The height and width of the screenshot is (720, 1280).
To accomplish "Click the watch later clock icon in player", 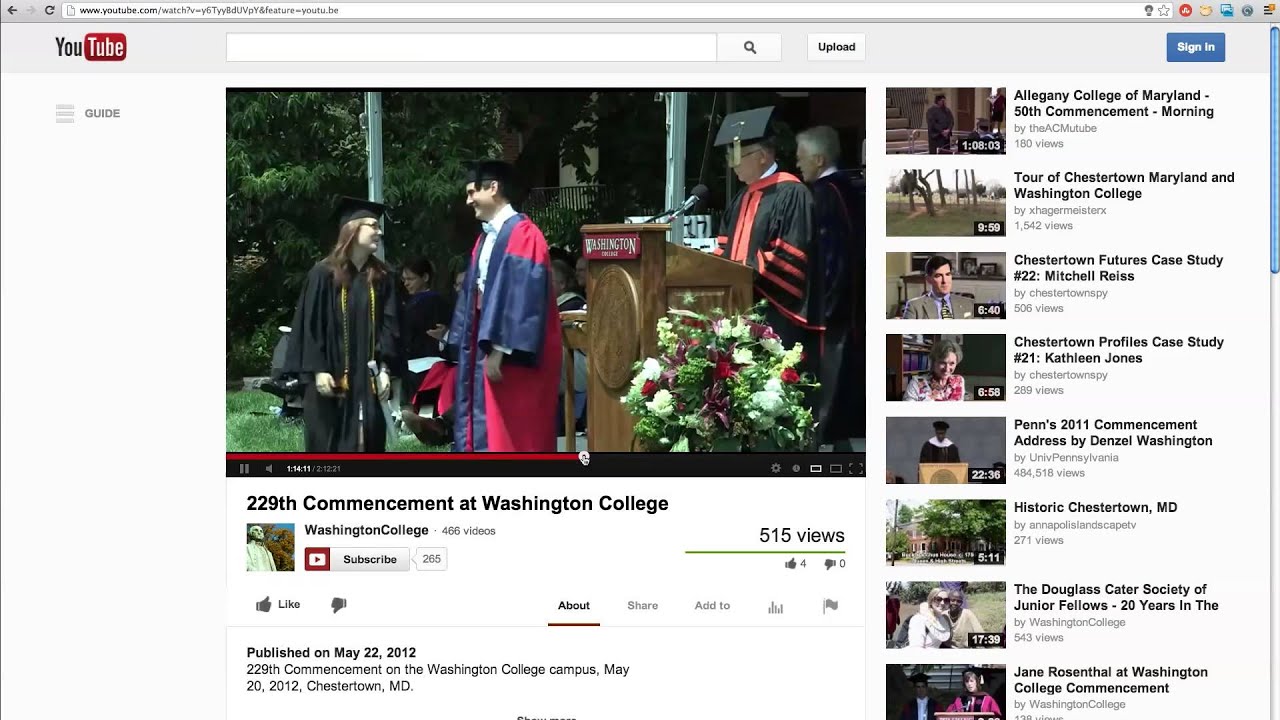I will click(796, 468).
